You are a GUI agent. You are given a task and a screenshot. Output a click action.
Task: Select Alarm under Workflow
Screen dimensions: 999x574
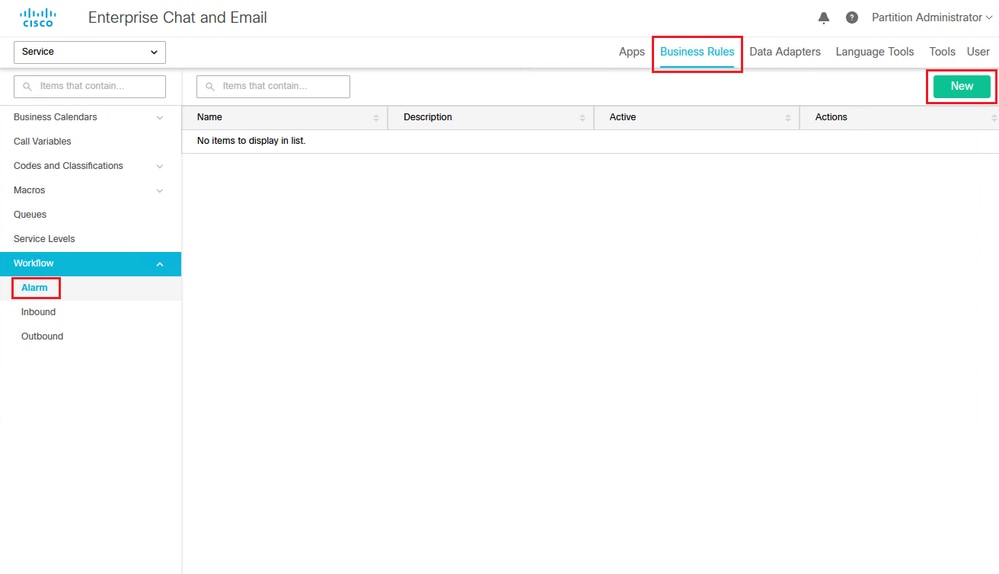point(34,288)
